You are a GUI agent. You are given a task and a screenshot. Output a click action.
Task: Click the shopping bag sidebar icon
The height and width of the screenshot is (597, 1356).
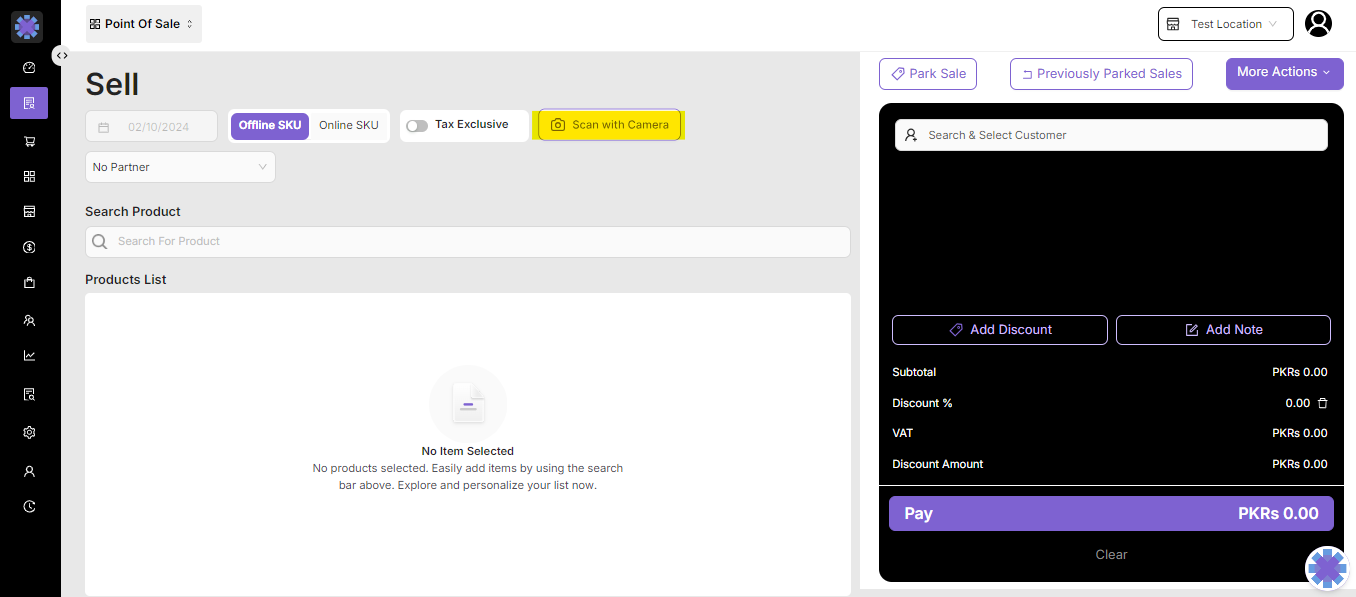[29, 283]
